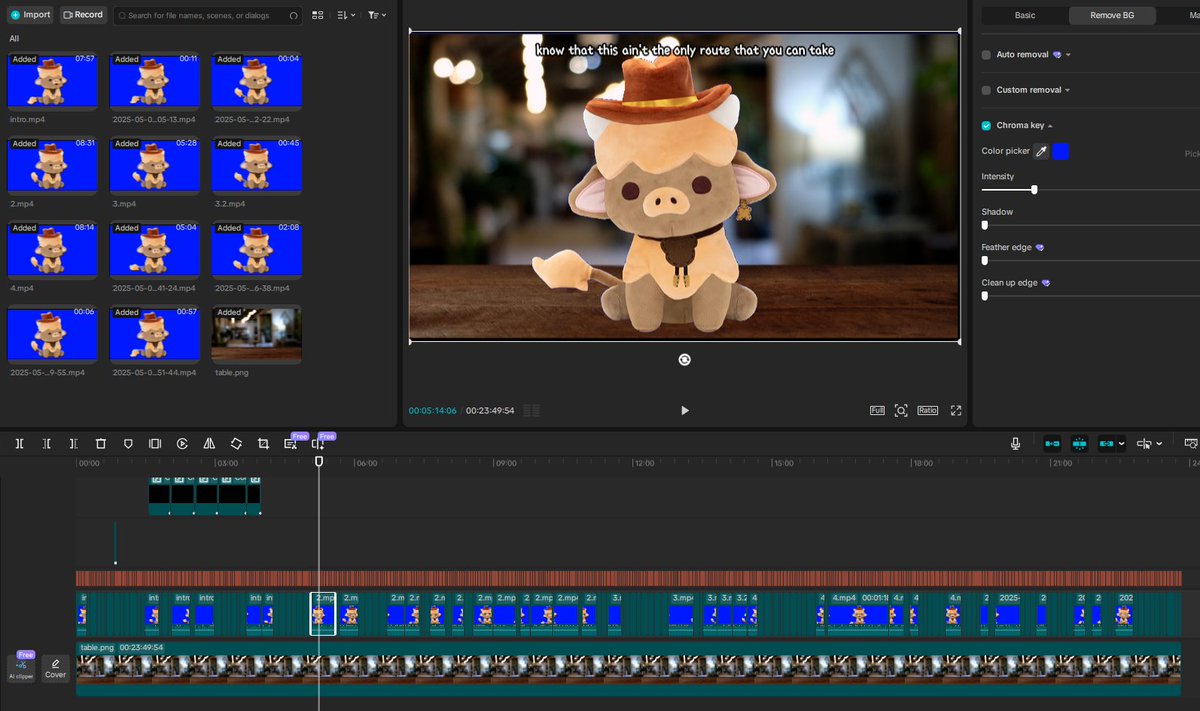1200x711 pixels.
Task: Collapse the Chroma key section arrow
Action: pos(1050,126)
